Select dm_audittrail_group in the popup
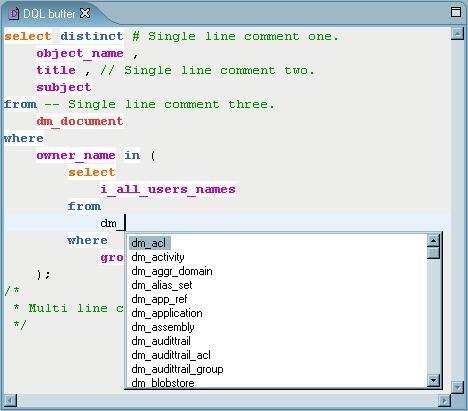This screenshot has height=411, width=468. point(177,369)
